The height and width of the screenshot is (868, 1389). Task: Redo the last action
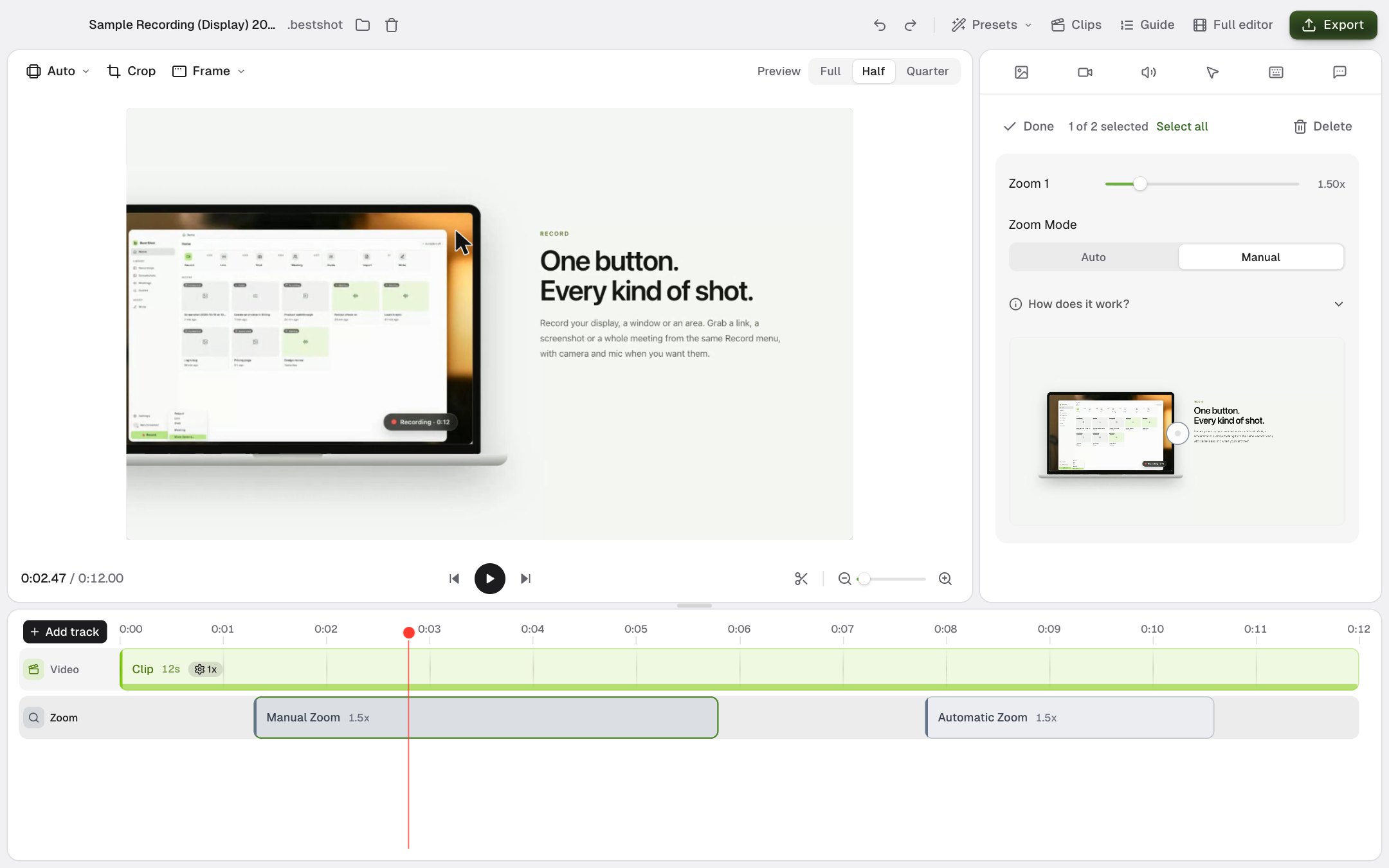point(911,25)
